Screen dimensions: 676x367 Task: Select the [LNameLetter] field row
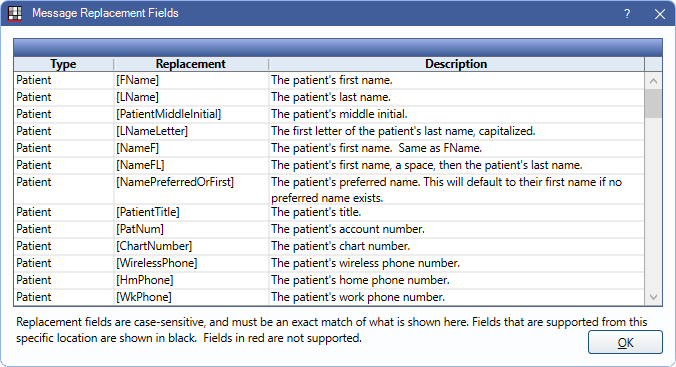click(x=329, y=131)
